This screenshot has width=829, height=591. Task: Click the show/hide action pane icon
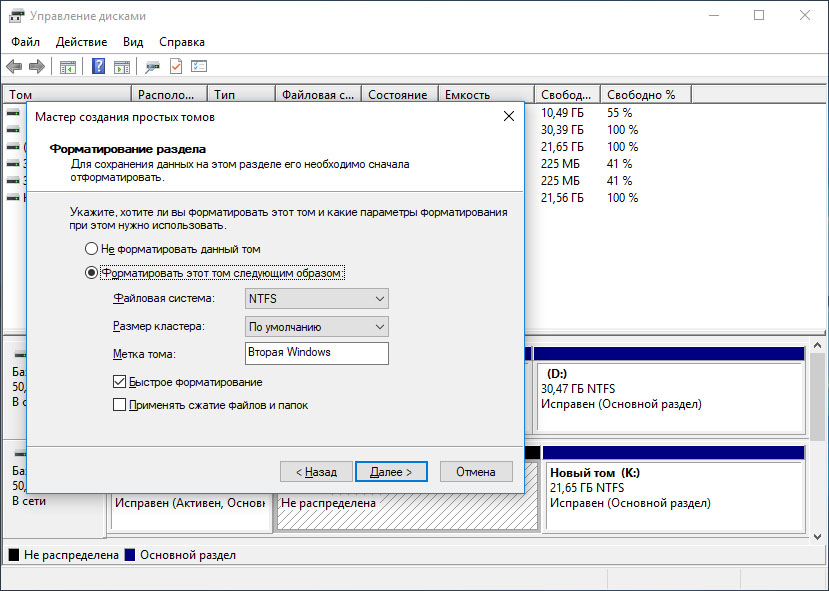[x=122, y=67]
